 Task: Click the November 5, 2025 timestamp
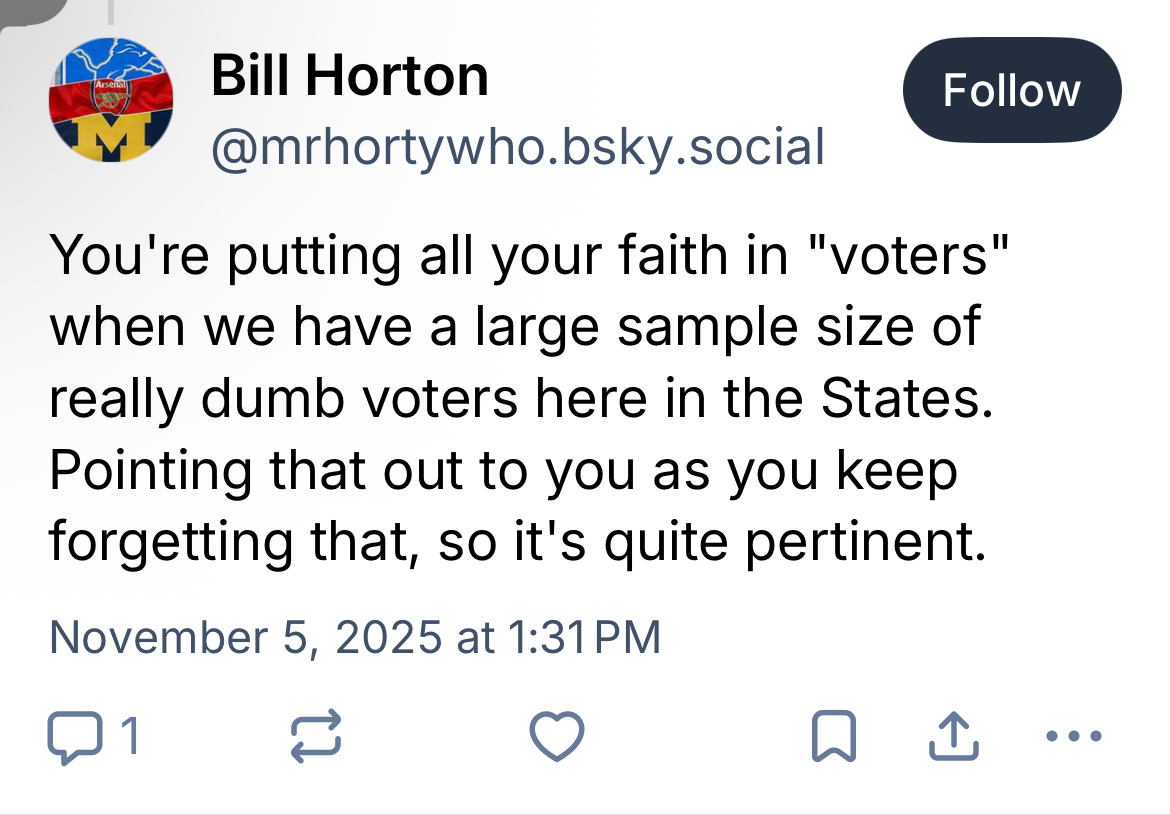coord(355,637)
